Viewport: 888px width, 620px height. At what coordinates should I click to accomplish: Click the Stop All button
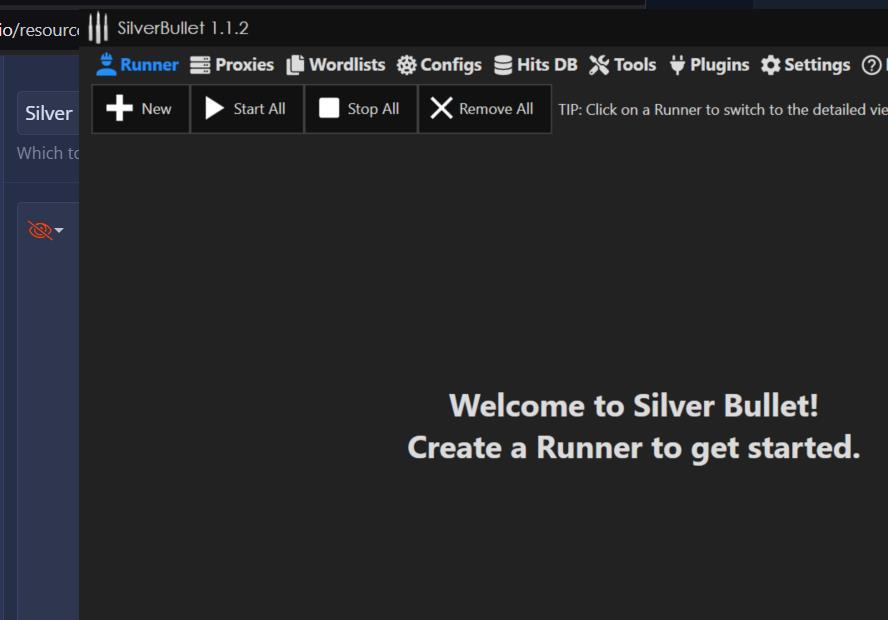click(360, 109)
